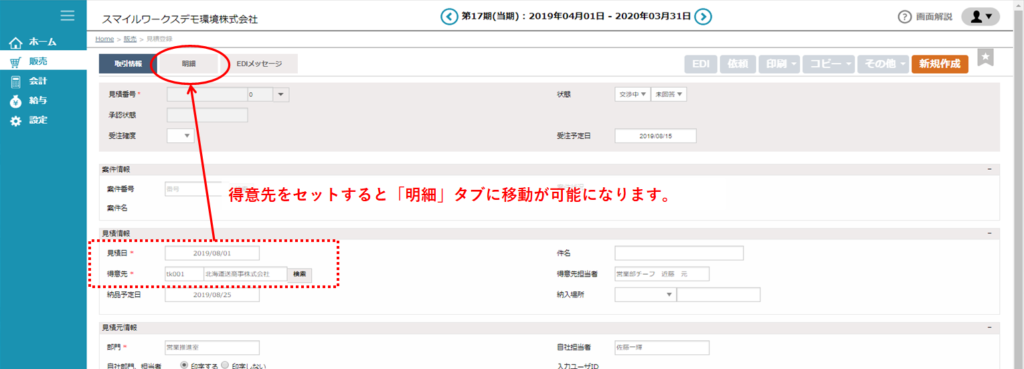This screenshot has width=1024, height=369.
Task: Click the 納入場所 text field
Action: pyautogui.click(x=718, y=295)
